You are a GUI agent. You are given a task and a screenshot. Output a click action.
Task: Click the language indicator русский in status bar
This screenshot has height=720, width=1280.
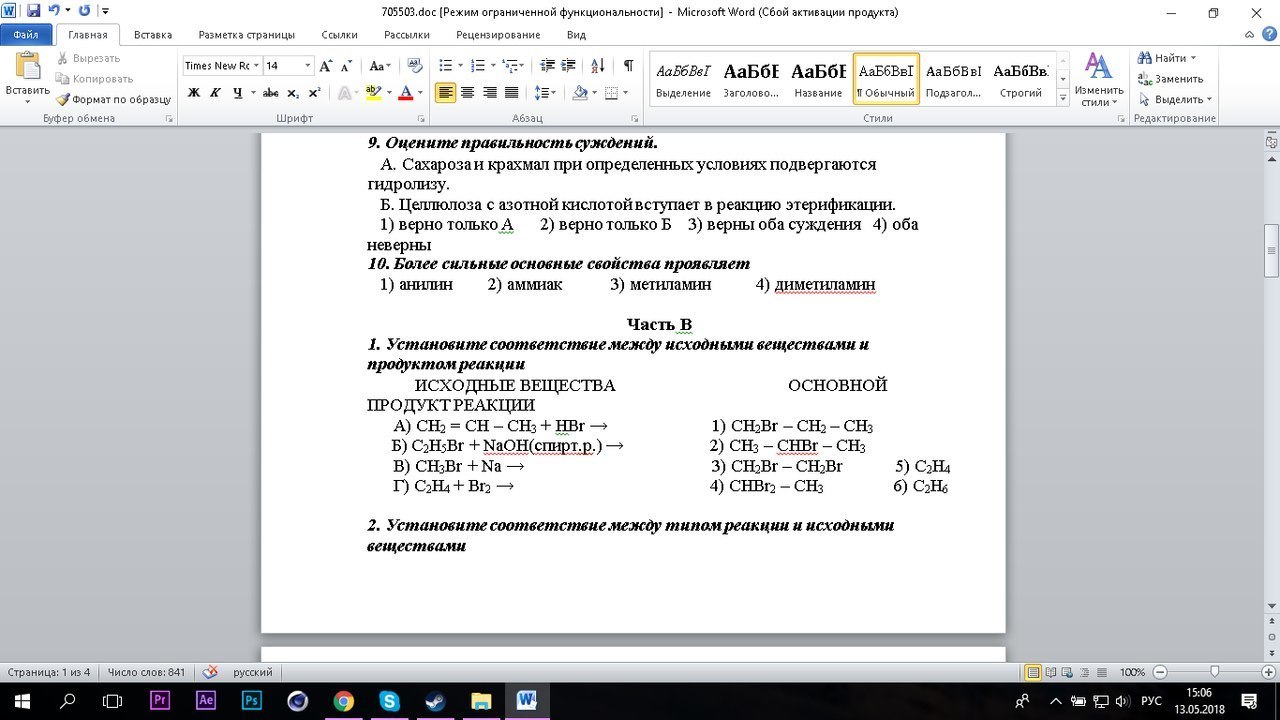point(253,673)
